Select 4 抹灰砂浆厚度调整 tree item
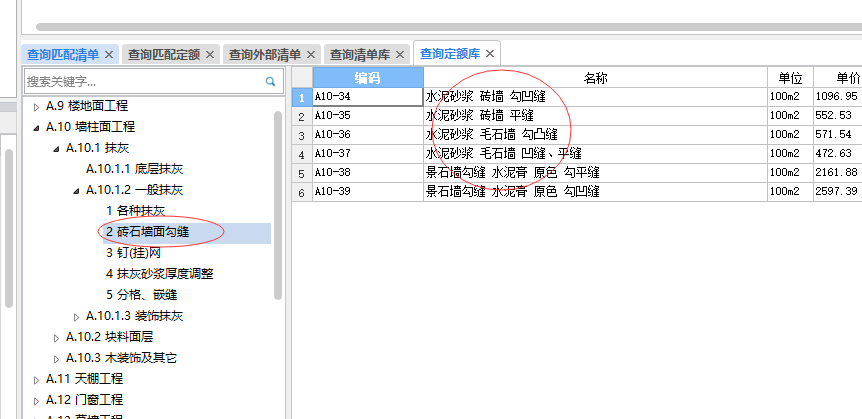Viewport: 862px width, 419px height. pos(159,274)
